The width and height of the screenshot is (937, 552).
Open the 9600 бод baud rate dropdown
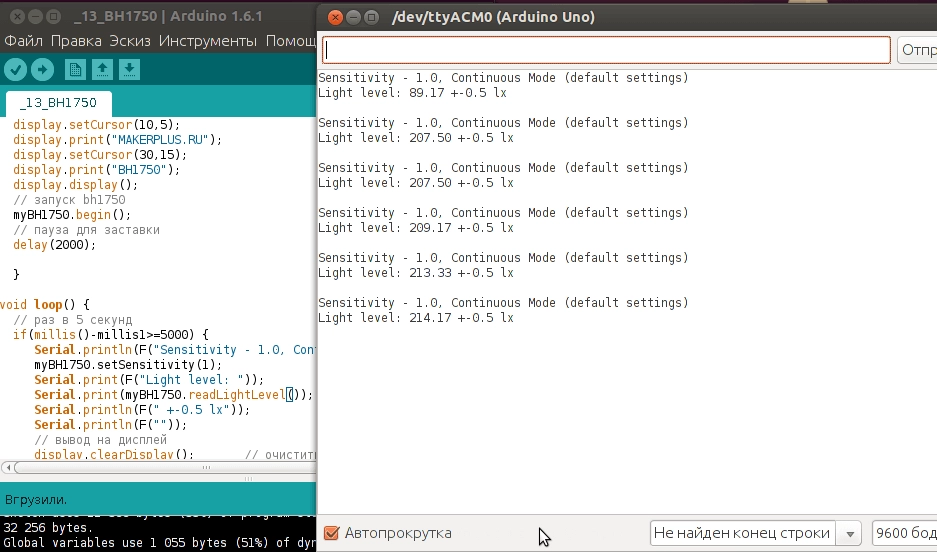904,533
